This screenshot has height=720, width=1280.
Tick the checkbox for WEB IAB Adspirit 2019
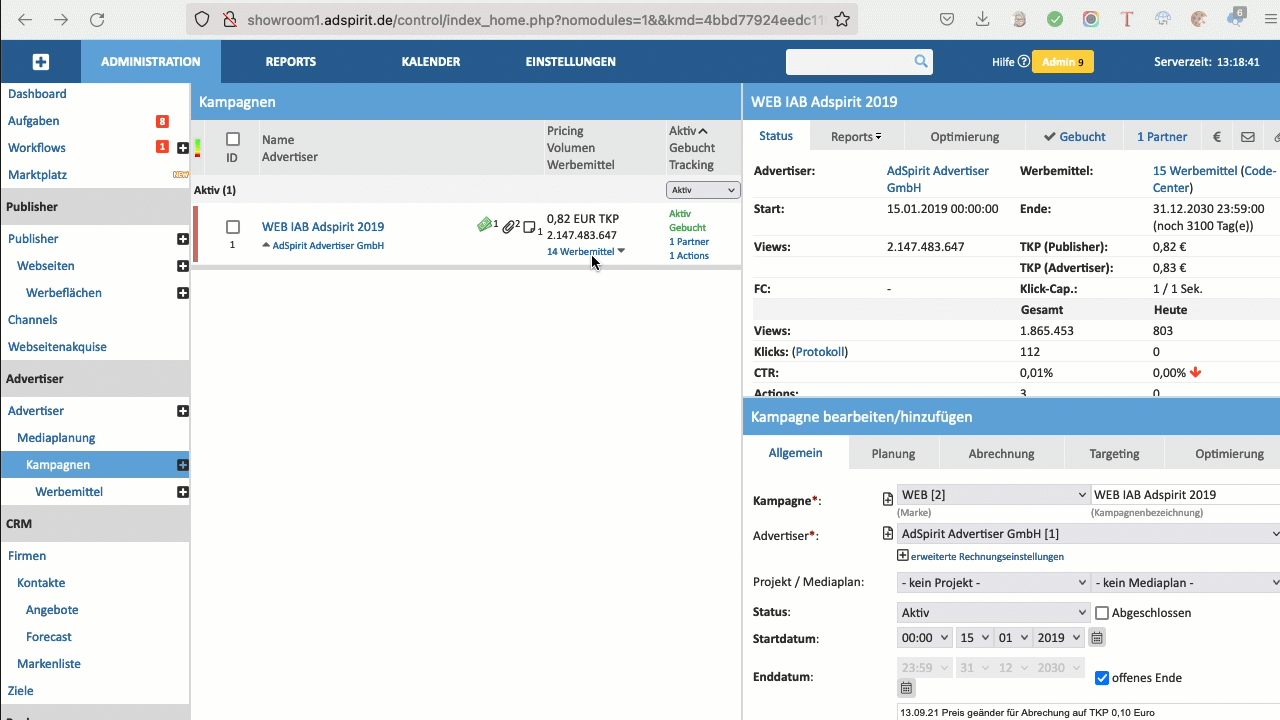pyautogui.click(x=233, y=227)
